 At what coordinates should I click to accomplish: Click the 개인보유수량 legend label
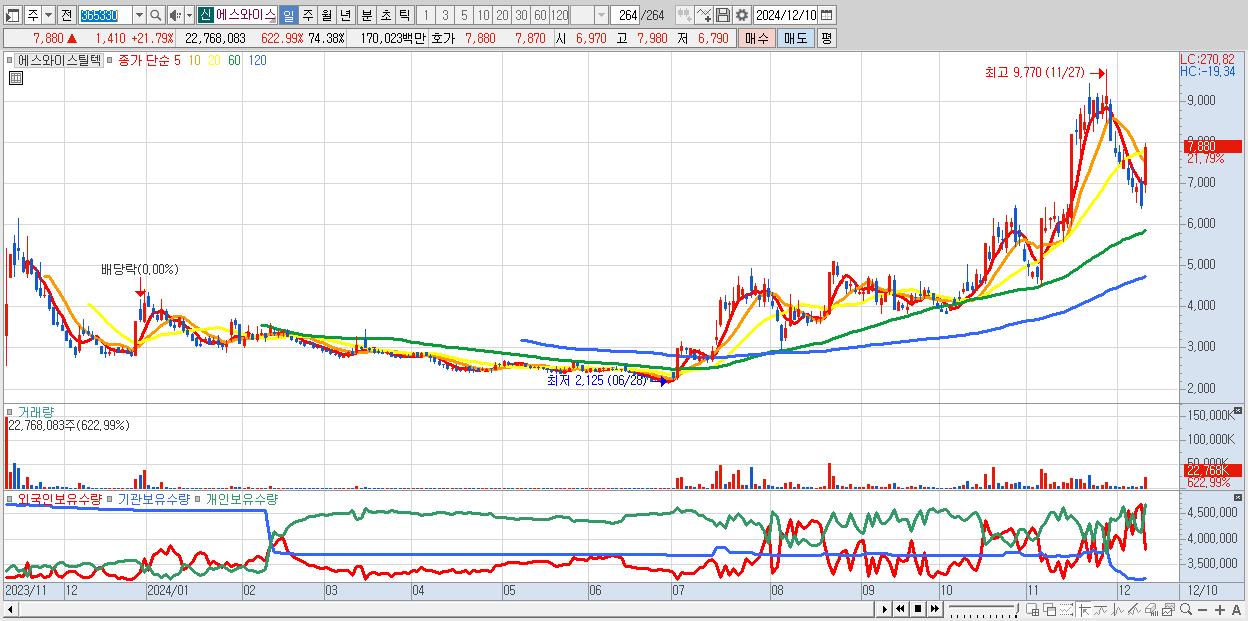pyautogui.click(x=240, y=498)
